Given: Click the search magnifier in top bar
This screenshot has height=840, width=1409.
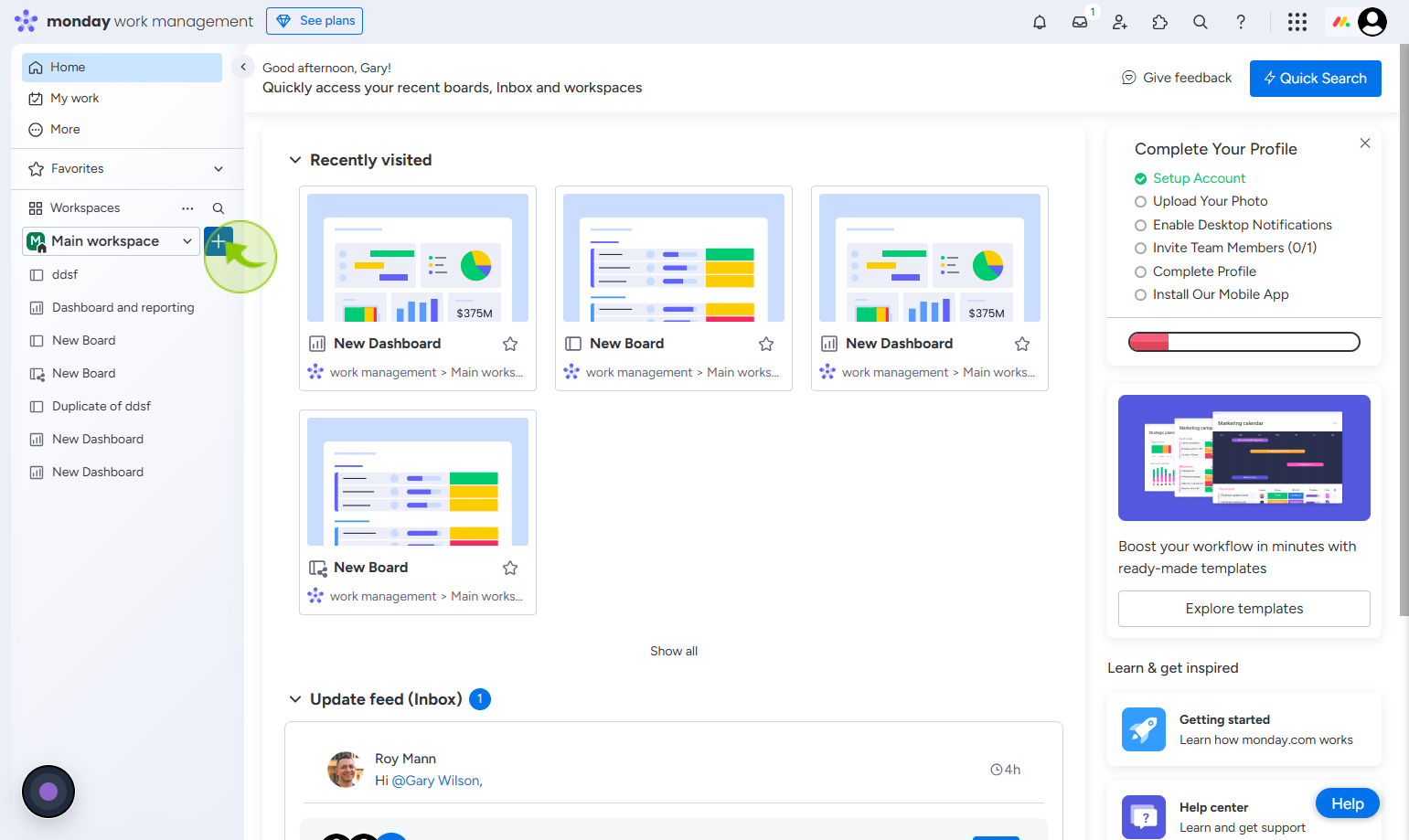Looking at the screenshot, I should pos(1201,22).
